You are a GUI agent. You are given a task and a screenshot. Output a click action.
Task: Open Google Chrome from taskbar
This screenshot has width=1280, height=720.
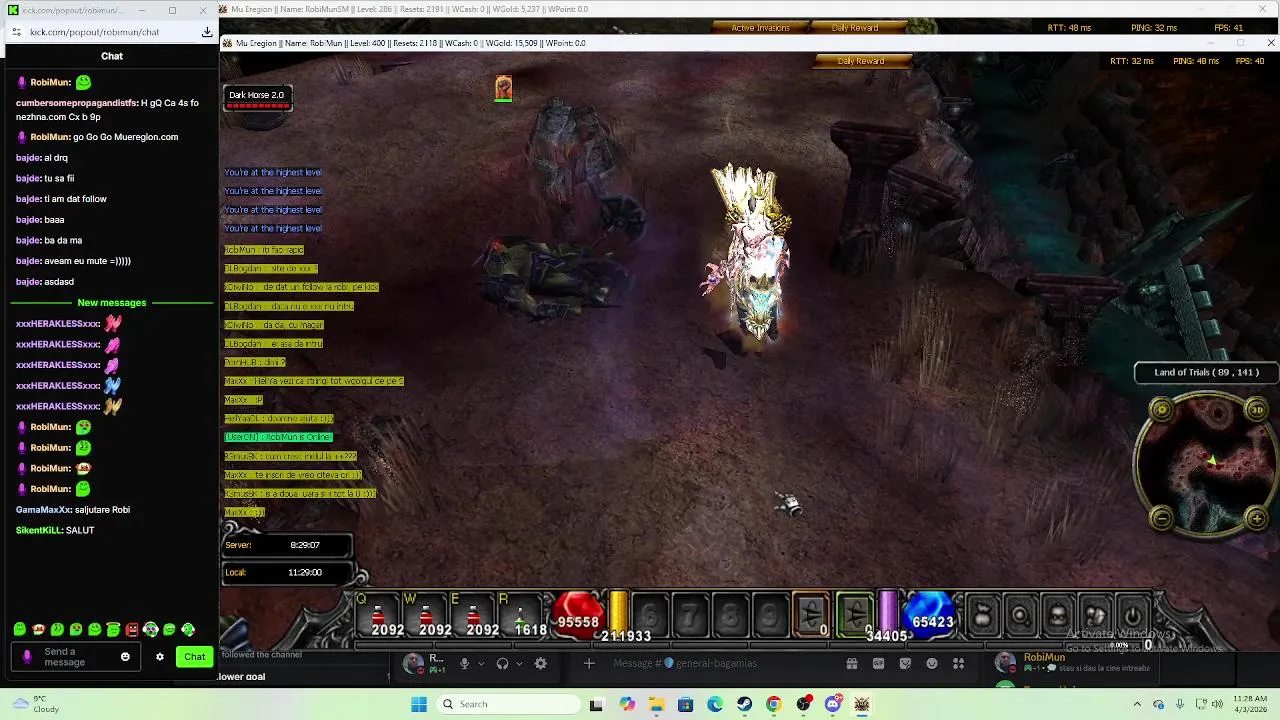(x=773, y=704)
